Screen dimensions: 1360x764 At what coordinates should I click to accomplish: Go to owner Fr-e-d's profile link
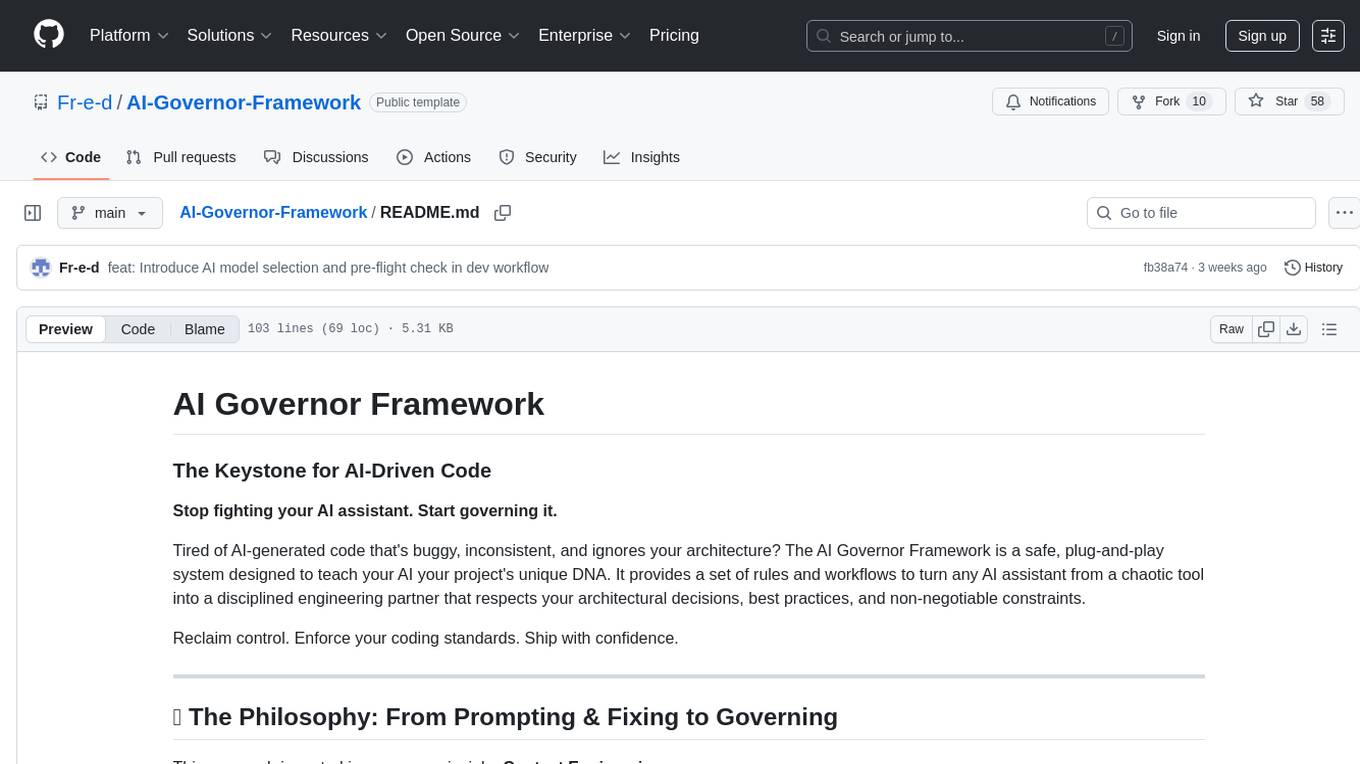[85, 102]
